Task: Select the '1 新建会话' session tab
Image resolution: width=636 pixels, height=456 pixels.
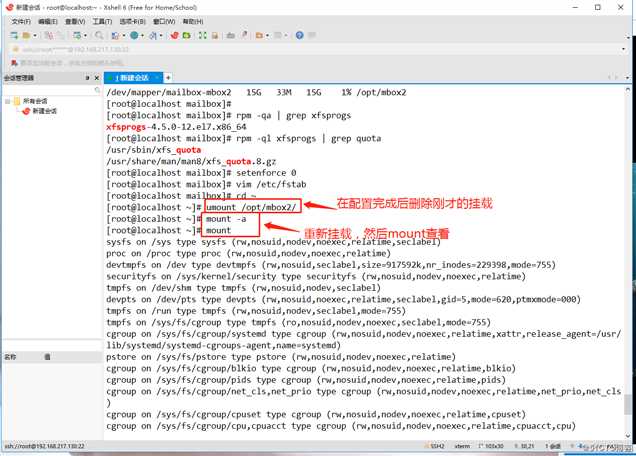Action: click(x=133, y=77)
